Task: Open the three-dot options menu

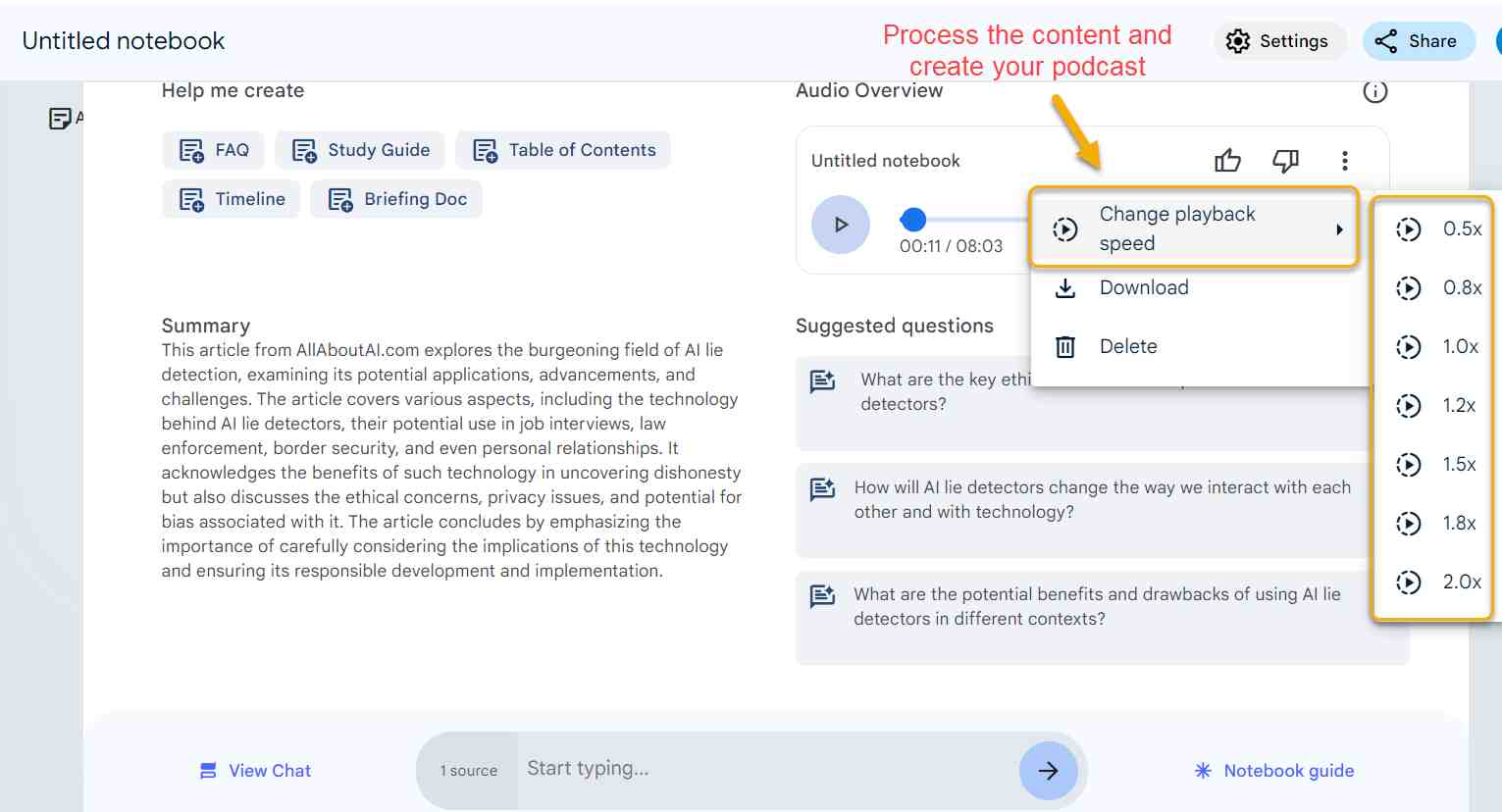Action: point(1344,160)
